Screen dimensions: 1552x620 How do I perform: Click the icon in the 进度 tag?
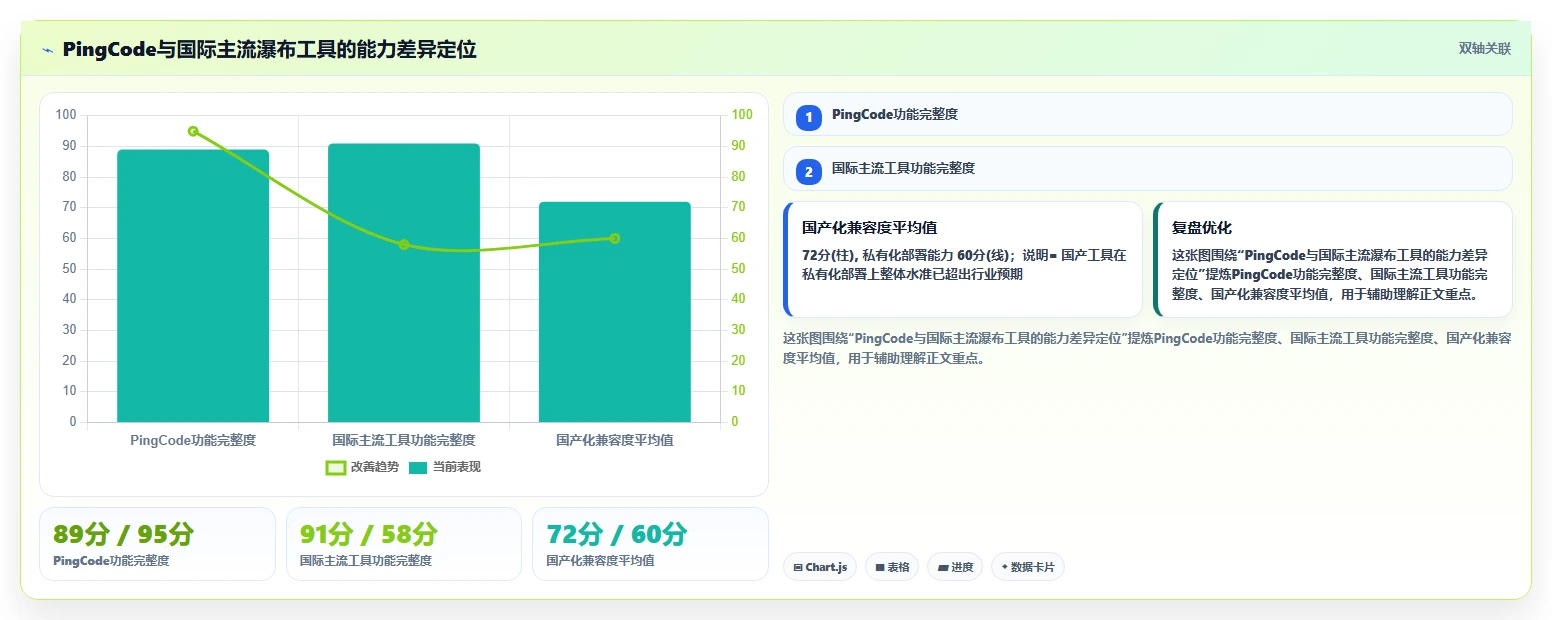(943, 567)
